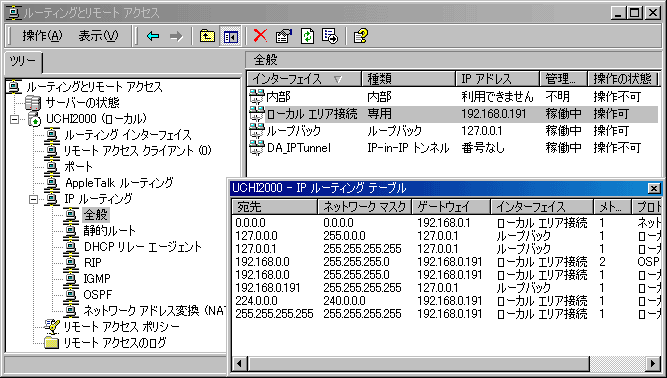Select the ツリー tab
Image resolution: width=667 pixels, height=378 pixels.
pyautogui.click(x=23, y=62)
